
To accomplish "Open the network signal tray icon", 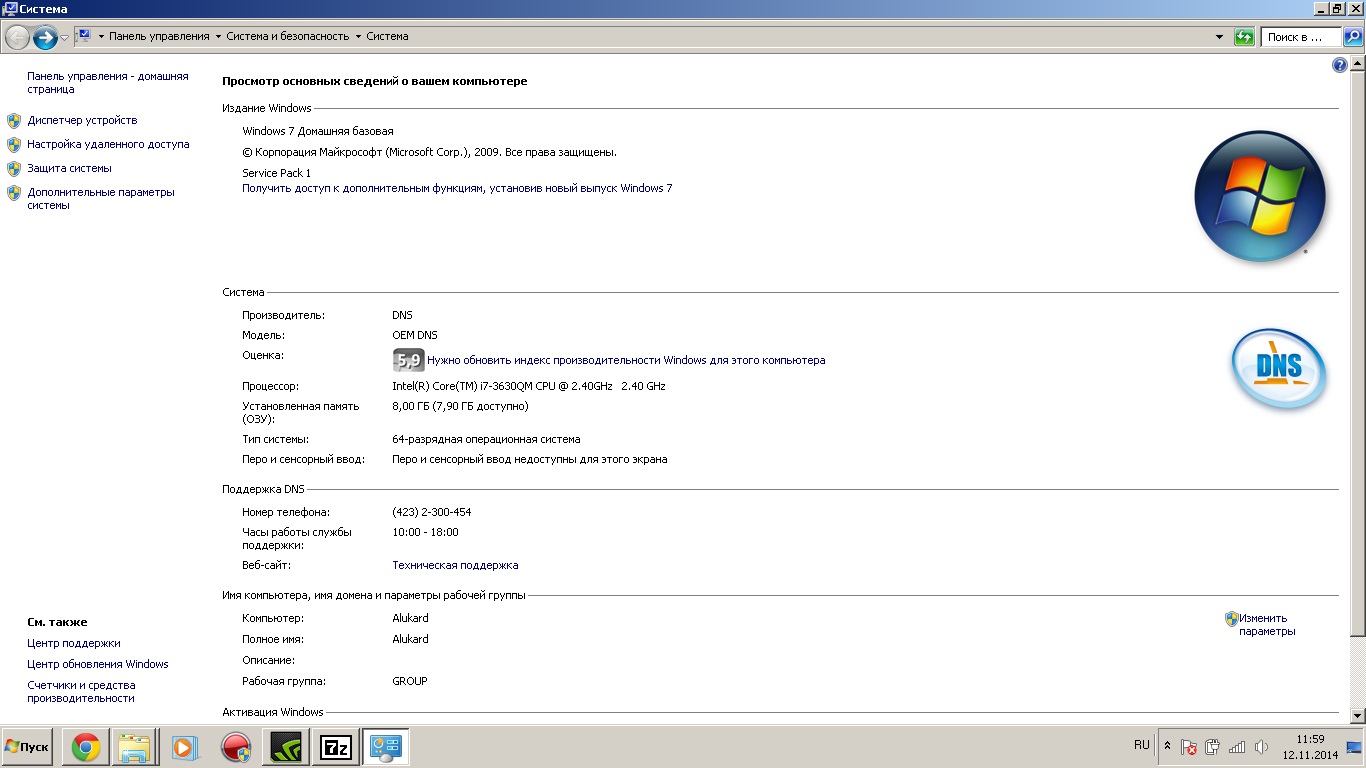I will (1237, 747).
